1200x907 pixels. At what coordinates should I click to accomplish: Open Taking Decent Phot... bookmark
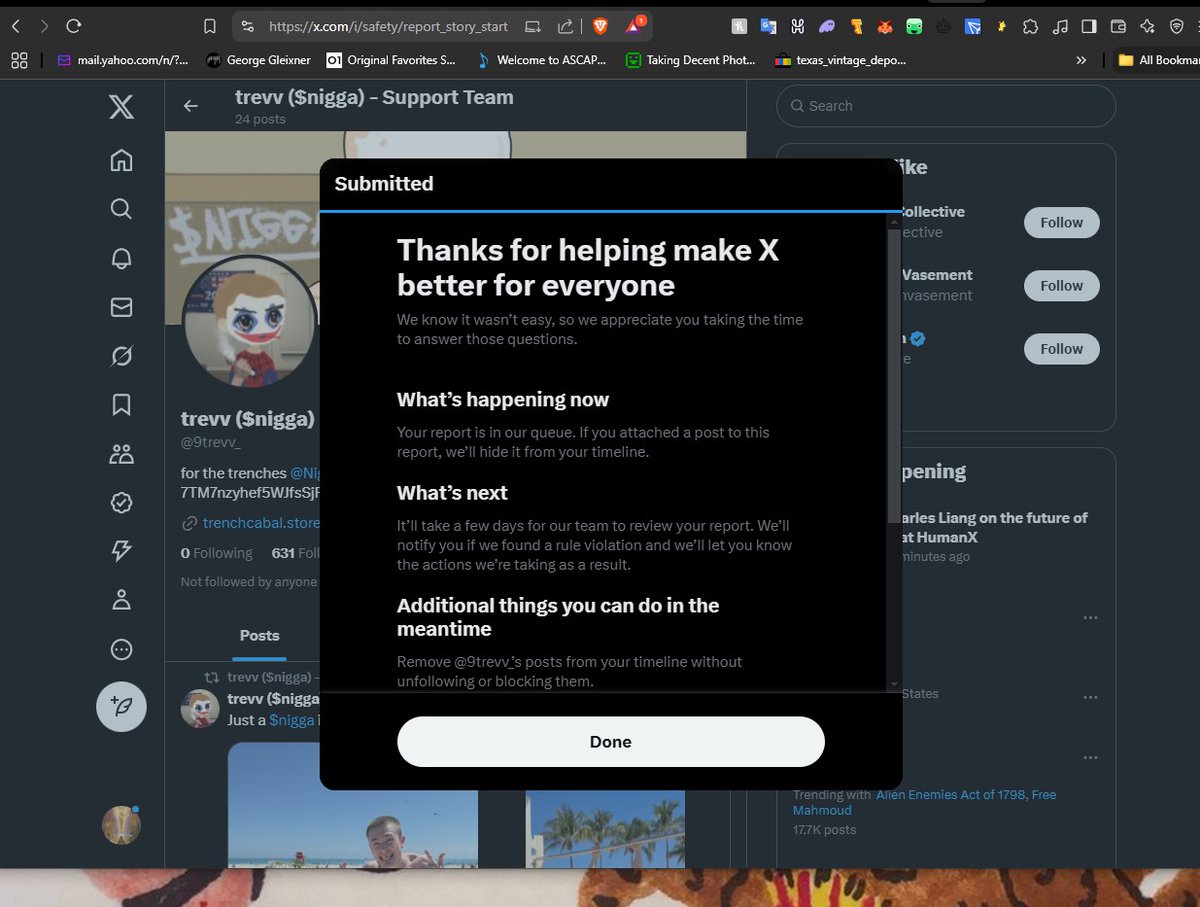[x=691, y=60]
